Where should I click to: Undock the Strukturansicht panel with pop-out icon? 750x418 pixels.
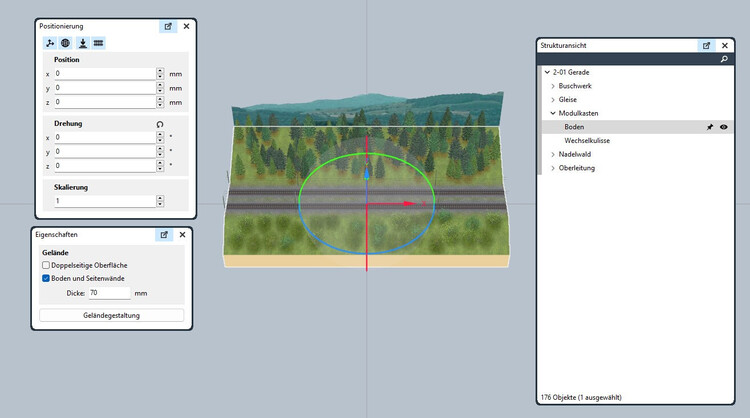706,45
